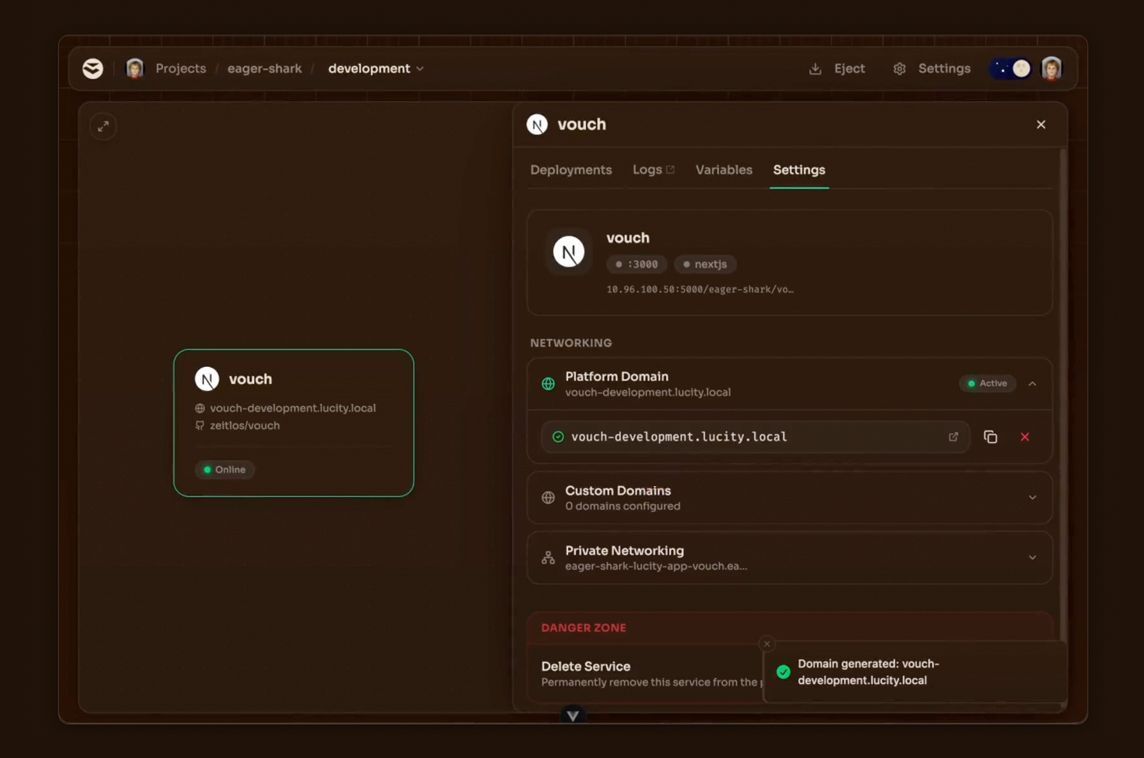The width and height of the screenshot is (1144, 758).
Task: Open the eager-shark project breadcrumb
Action: click(264, 69)
